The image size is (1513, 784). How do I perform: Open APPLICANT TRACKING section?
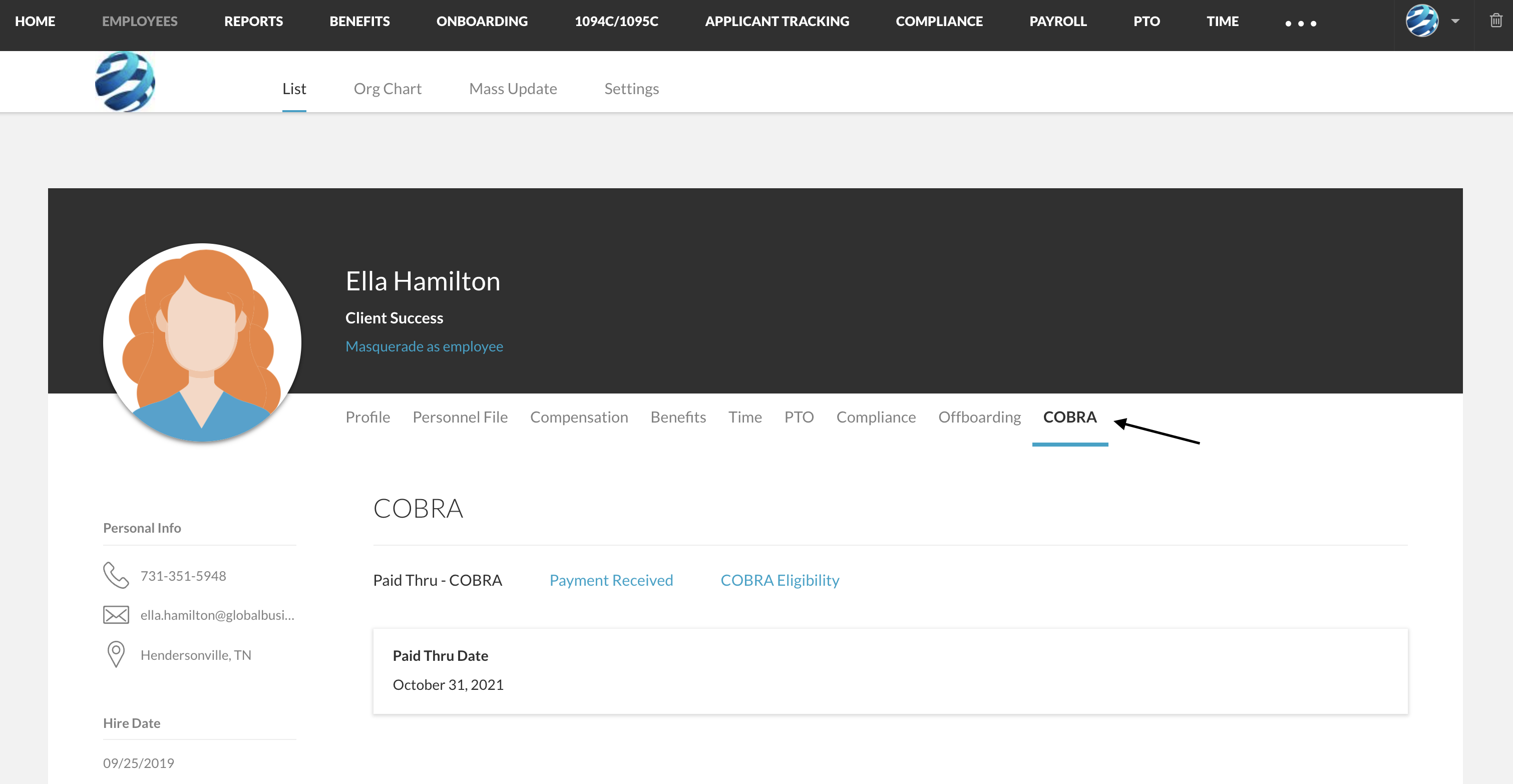(777, 21)
